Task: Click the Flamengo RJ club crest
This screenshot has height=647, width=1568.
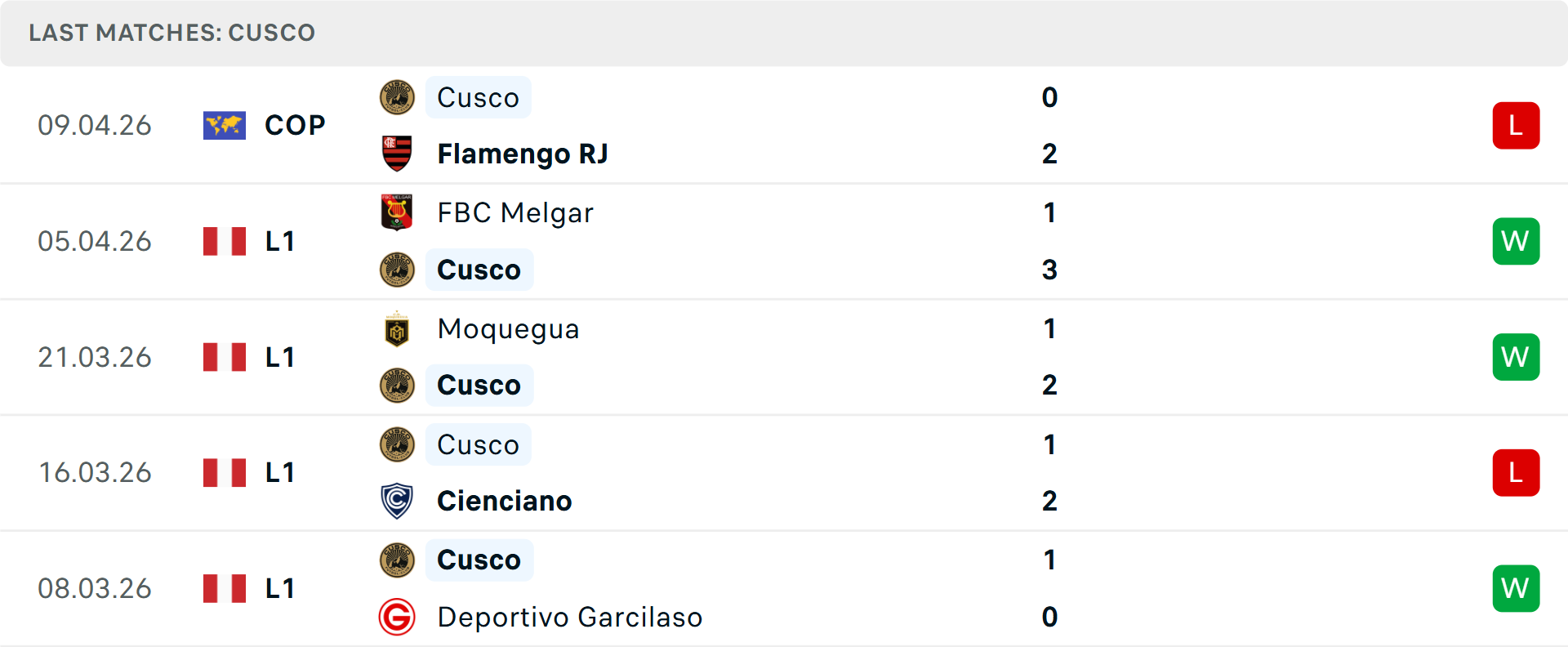Action: [x=397, y=154]
